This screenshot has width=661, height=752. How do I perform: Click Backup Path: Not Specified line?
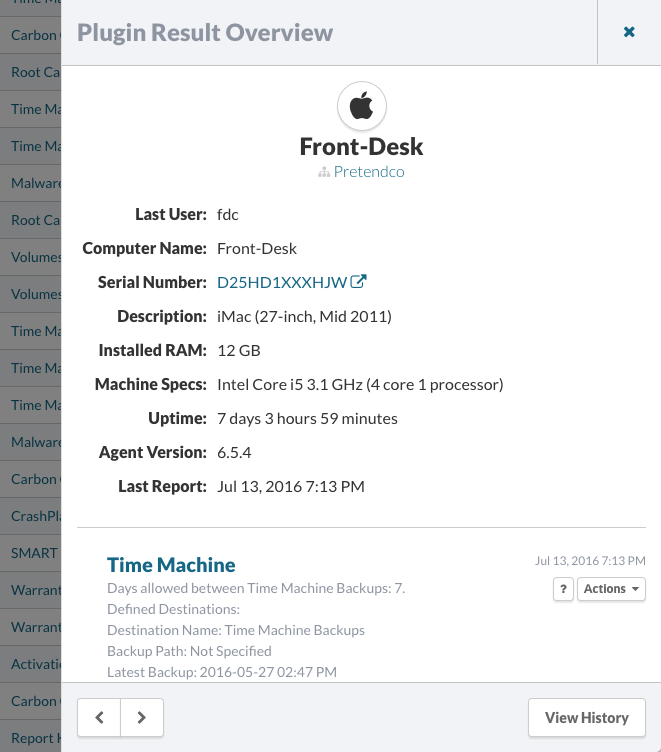pyautogui.click(x=189, y=651)
